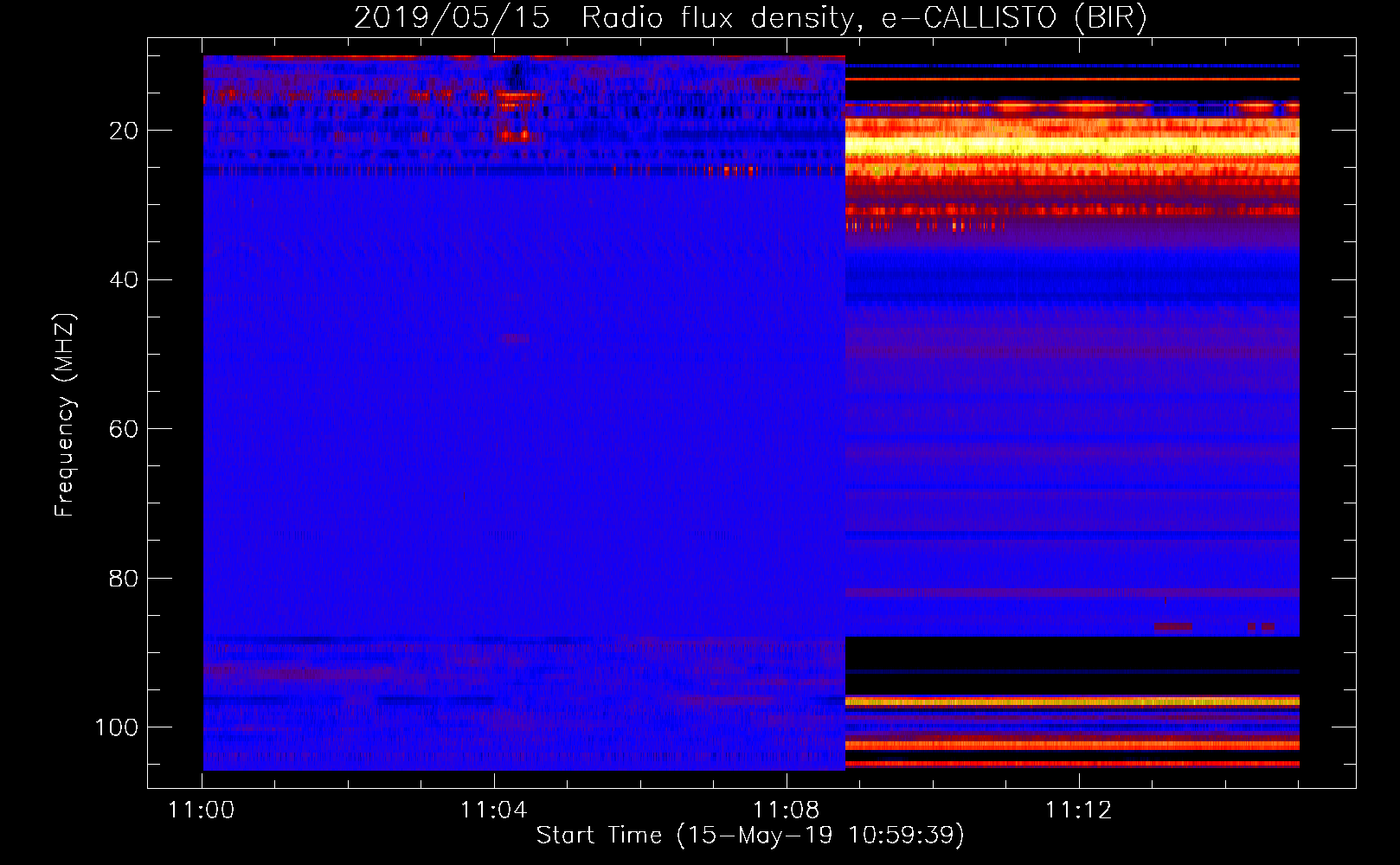Viewport: 1400px width, 865px height.
Task: Click the '80' frequency tick label
Action: click(124, 579)
